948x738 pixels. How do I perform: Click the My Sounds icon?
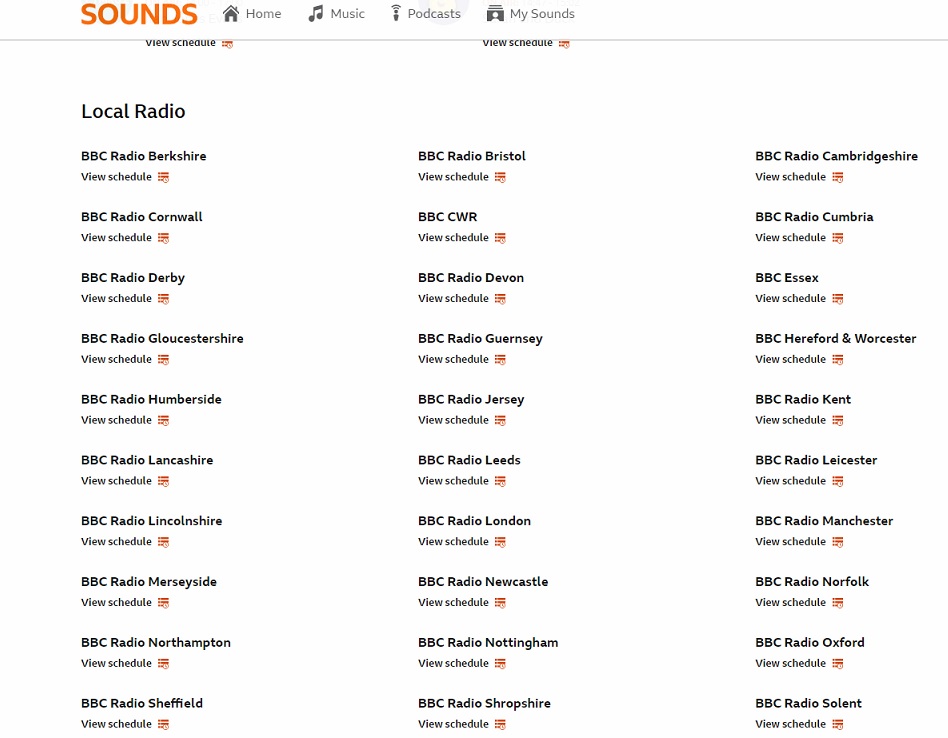(495, 13)
